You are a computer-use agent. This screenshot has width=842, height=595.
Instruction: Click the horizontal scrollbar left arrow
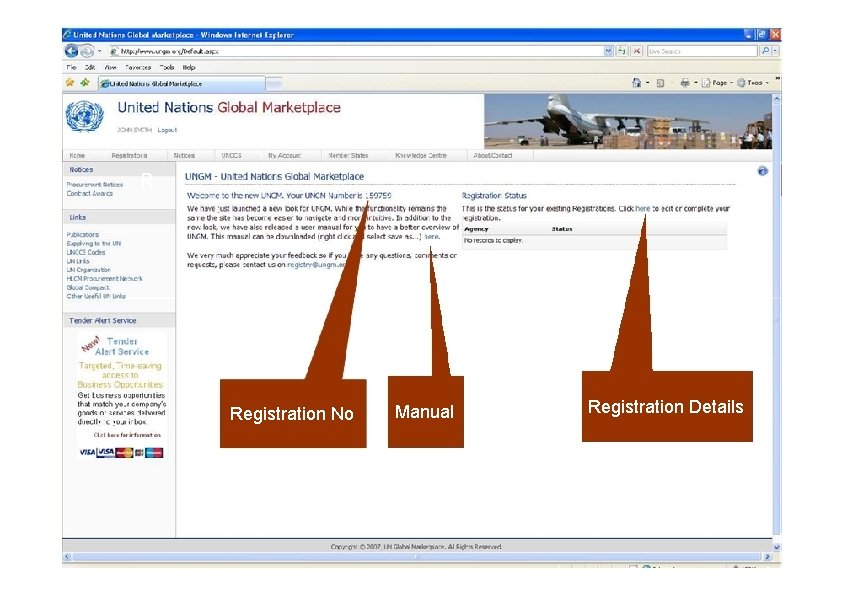67,557
